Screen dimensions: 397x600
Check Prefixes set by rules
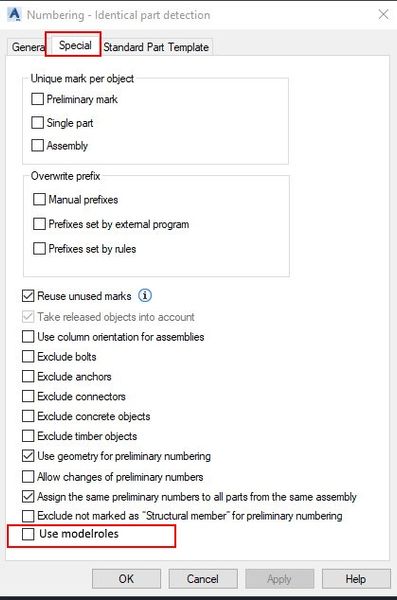(39, 249)
